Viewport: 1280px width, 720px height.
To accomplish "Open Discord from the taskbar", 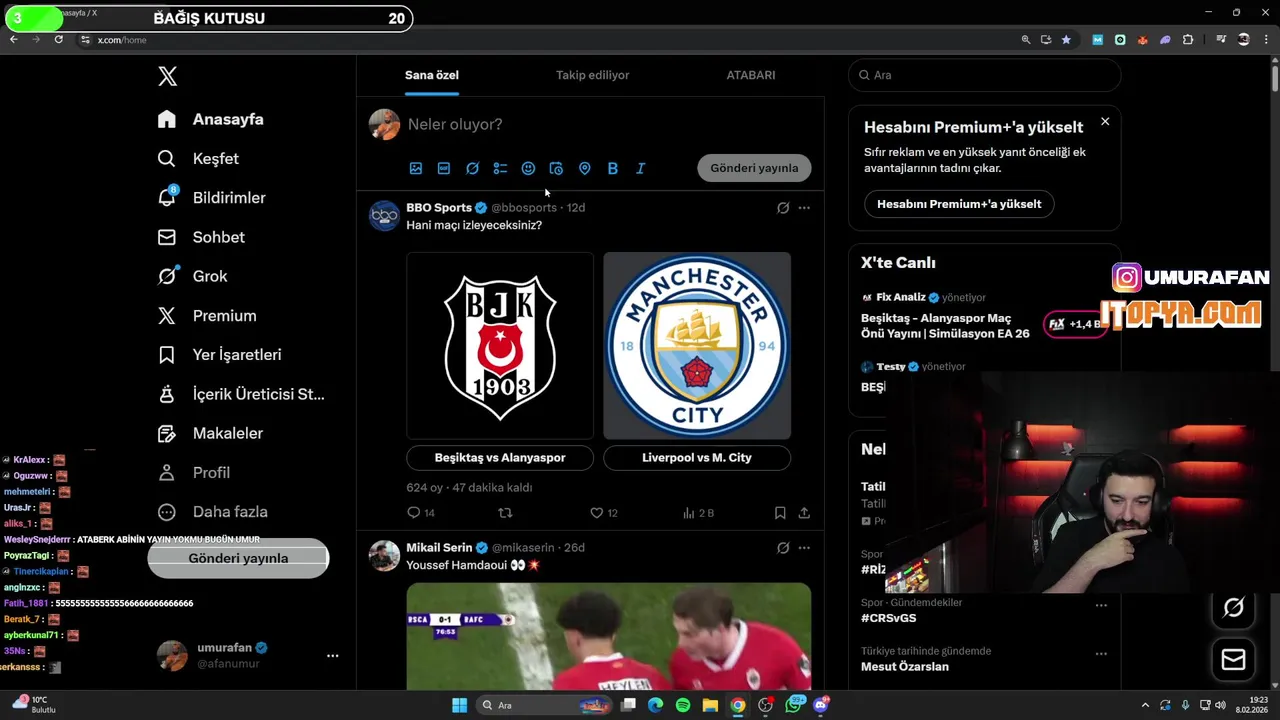I will tap(821, 705).
